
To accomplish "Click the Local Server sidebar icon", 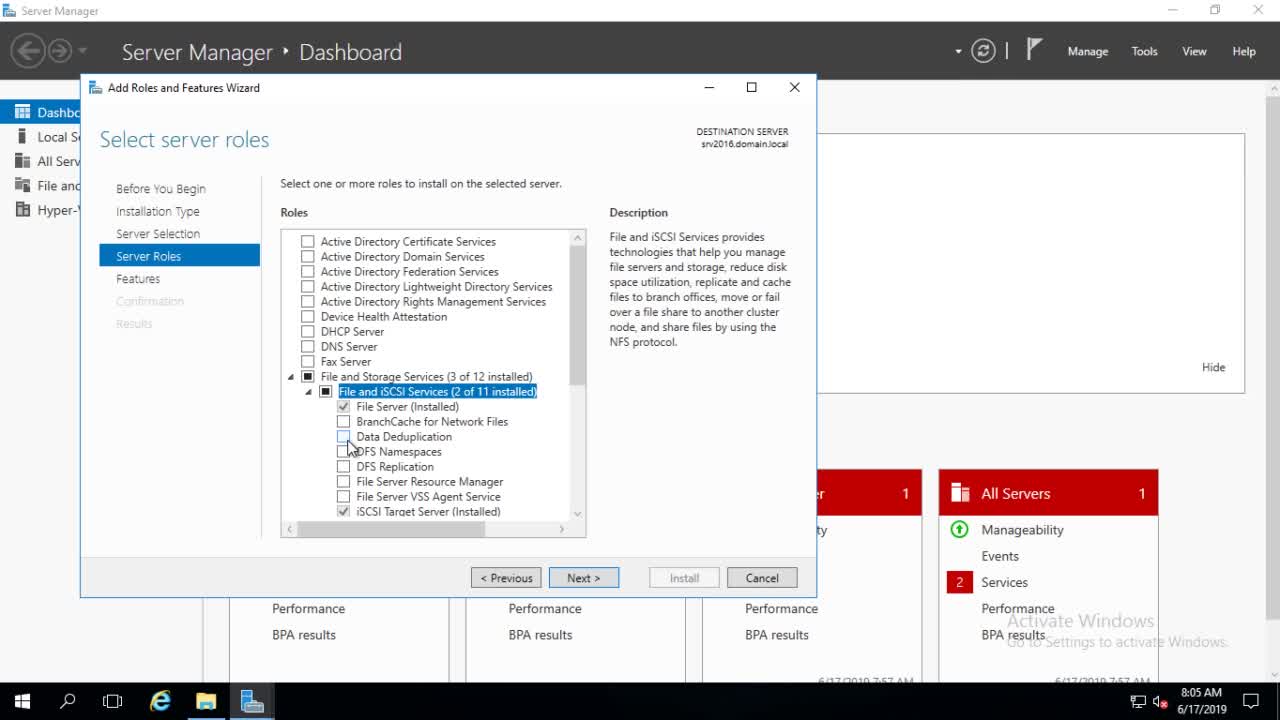I will coord(22,137).
